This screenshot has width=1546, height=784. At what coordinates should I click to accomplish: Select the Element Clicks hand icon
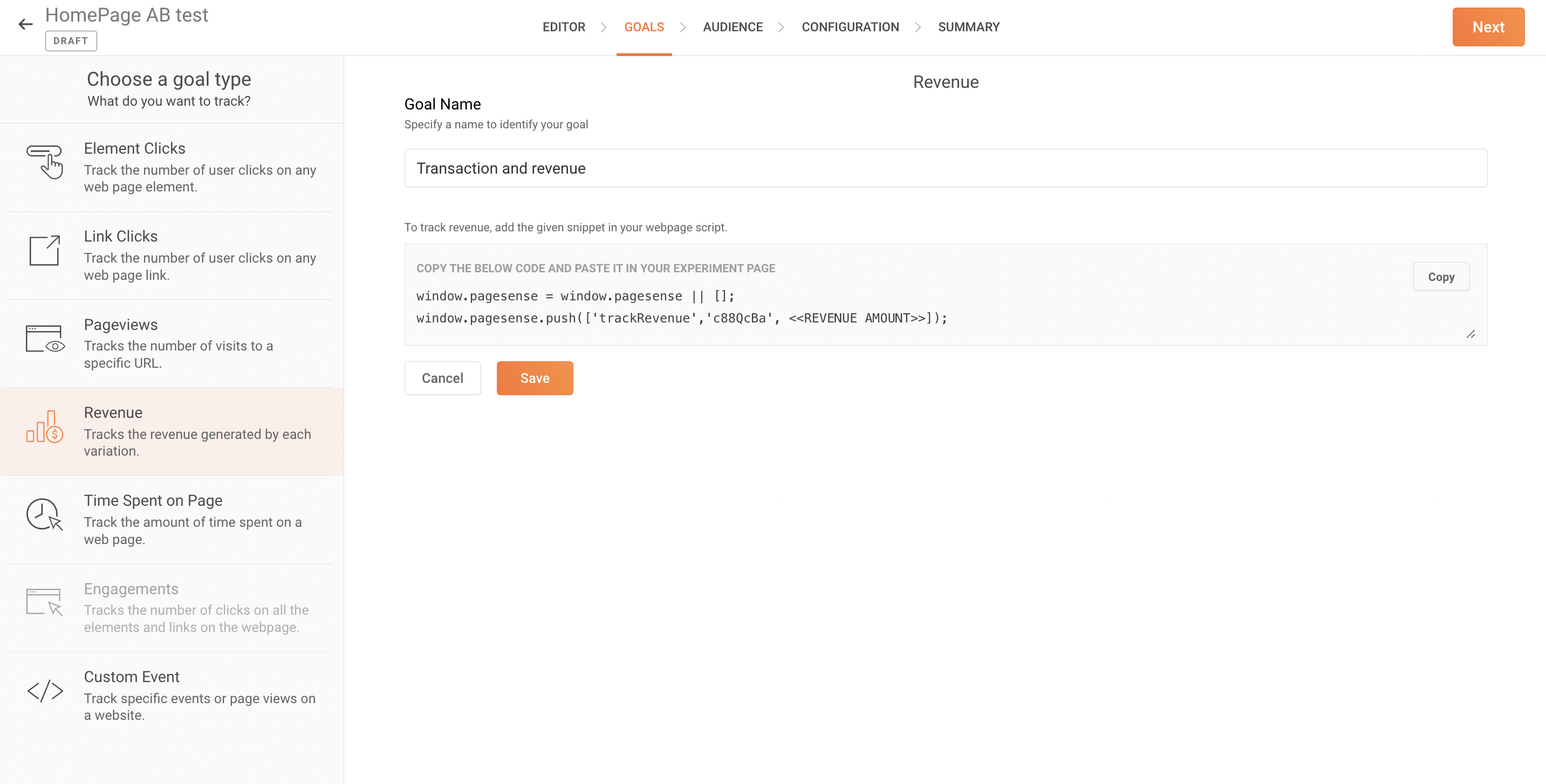point(45,162)
